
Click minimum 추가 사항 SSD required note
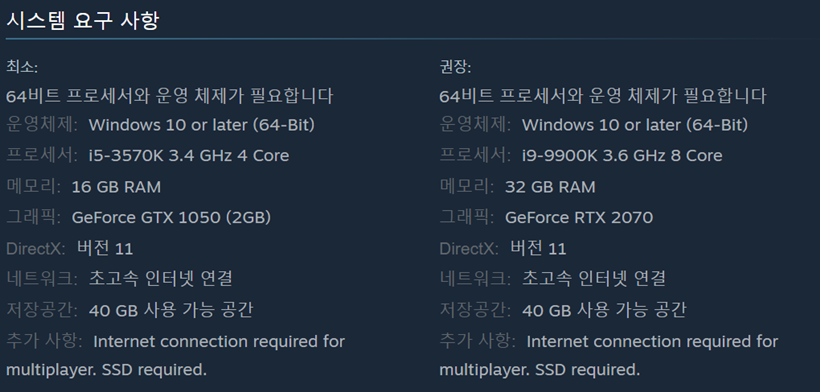coord(175,355)
